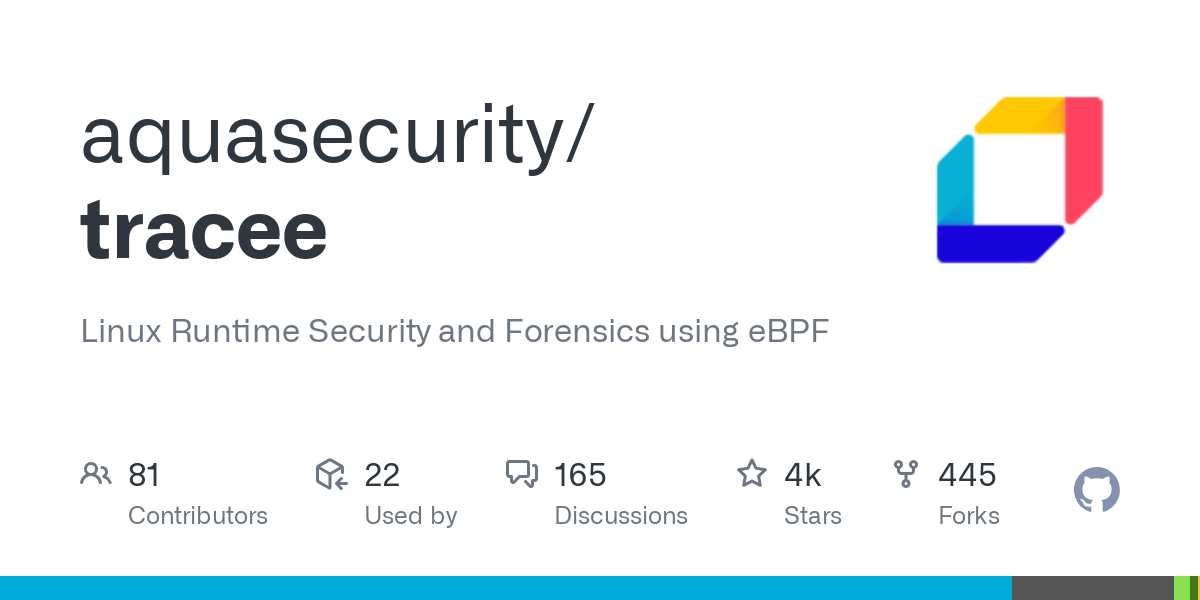This screenshot has width=1200, height=600.
Task: Click the Stars star icon
Action: pos(751,474)
